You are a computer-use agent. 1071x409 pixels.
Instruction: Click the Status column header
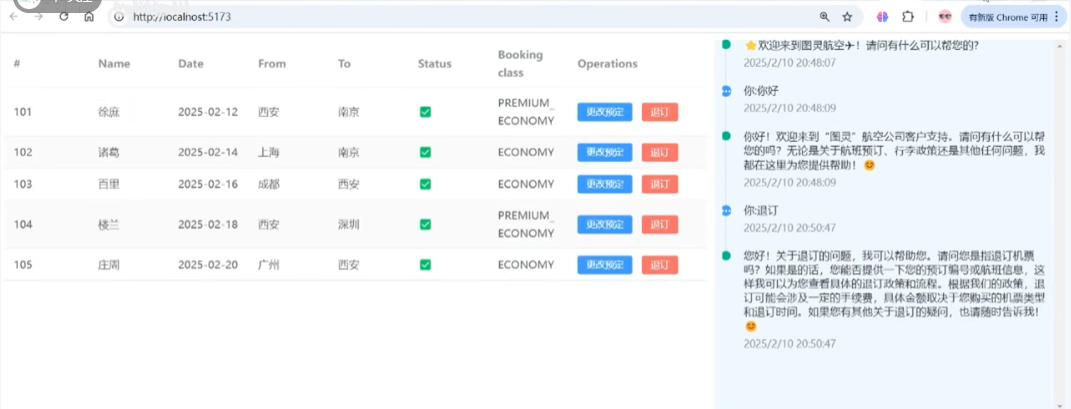434,64
